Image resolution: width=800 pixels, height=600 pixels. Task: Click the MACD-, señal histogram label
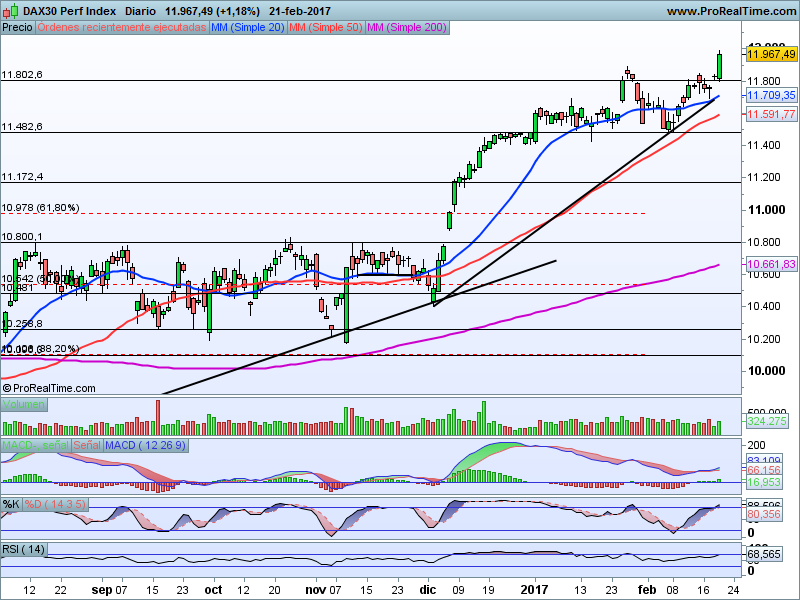[35, 445]
